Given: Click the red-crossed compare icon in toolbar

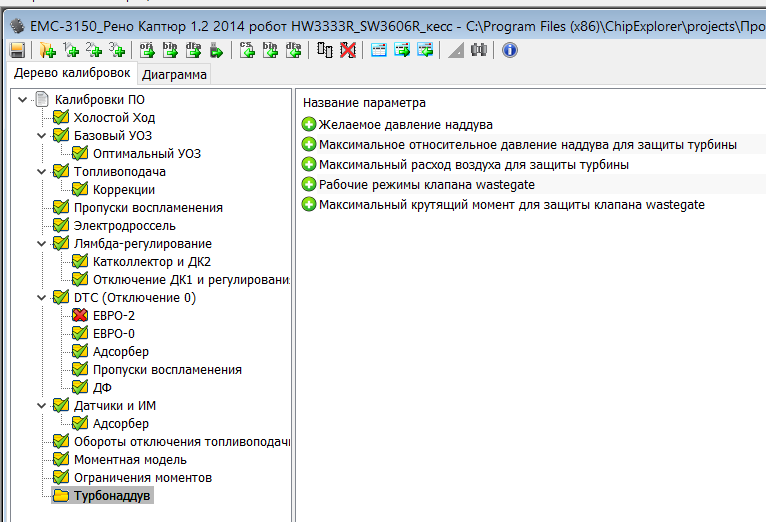Looking at the screenshot, I should pyautogui.click(x=347, y=50).
